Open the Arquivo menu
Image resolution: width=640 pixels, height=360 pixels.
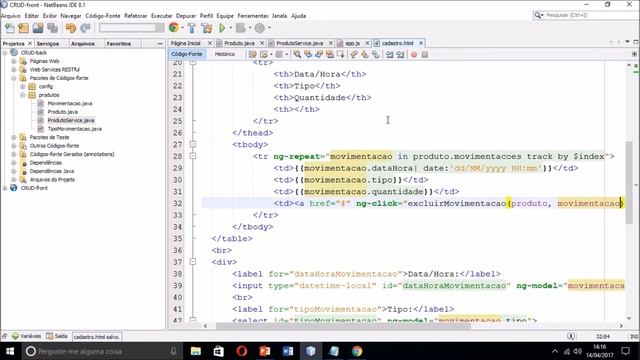coord(11,16)
